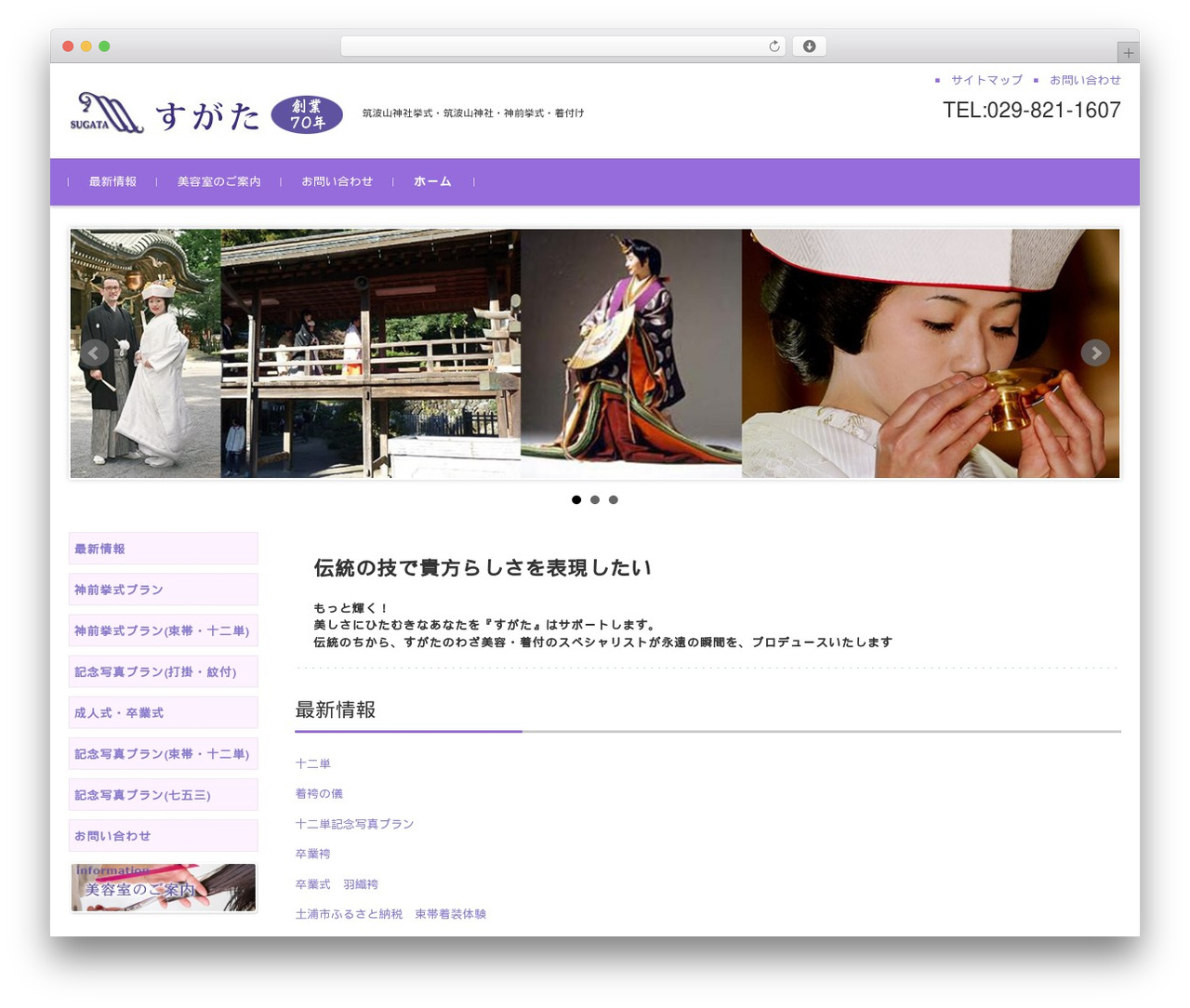Go to previous slide arrow
The width and height of the screenshot is (1190, 1008).
click(x=94, y=352)
